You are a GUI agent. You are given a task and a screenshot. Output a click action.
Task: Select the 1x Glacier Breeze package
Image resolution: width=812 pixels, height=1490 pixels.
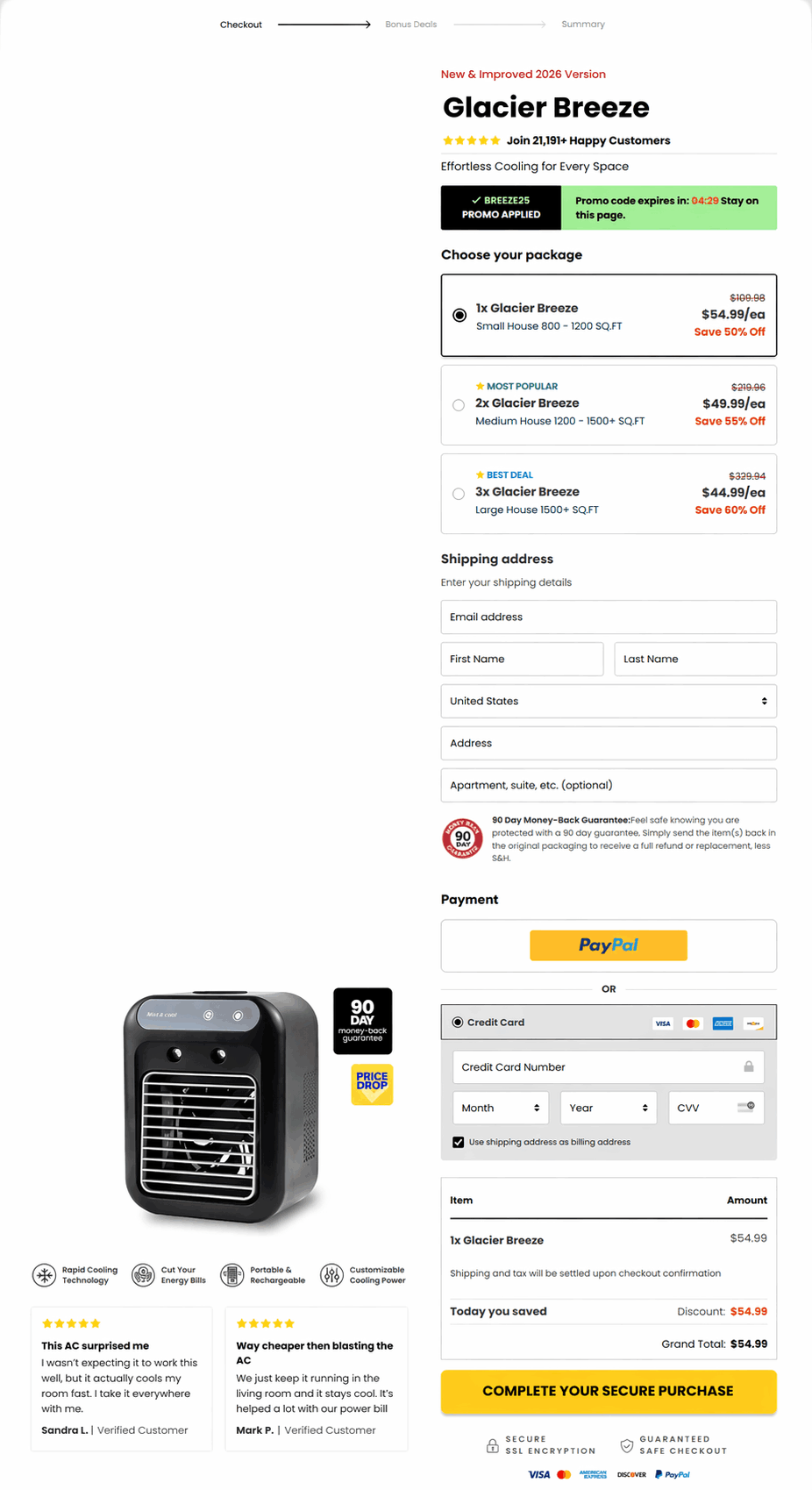[609, 315]
